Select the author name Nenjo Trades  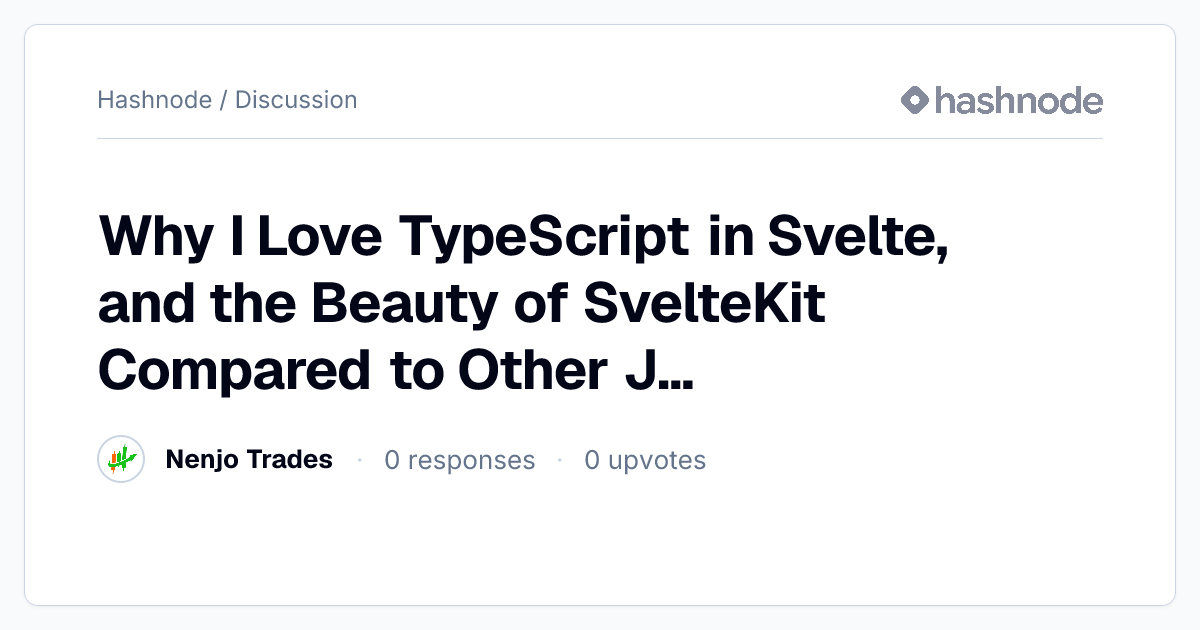(x=249, y=460)
